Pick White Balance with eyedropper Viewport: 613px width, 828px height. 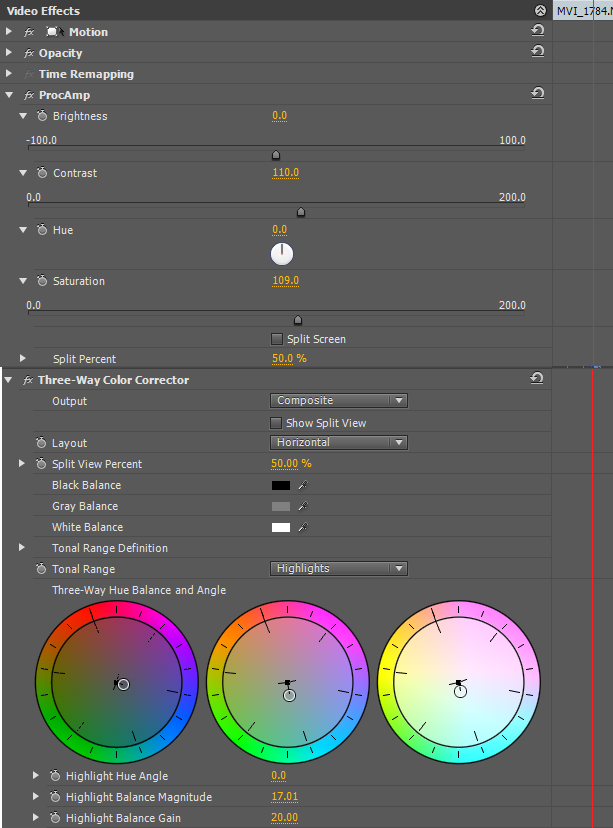click(303, 528)
